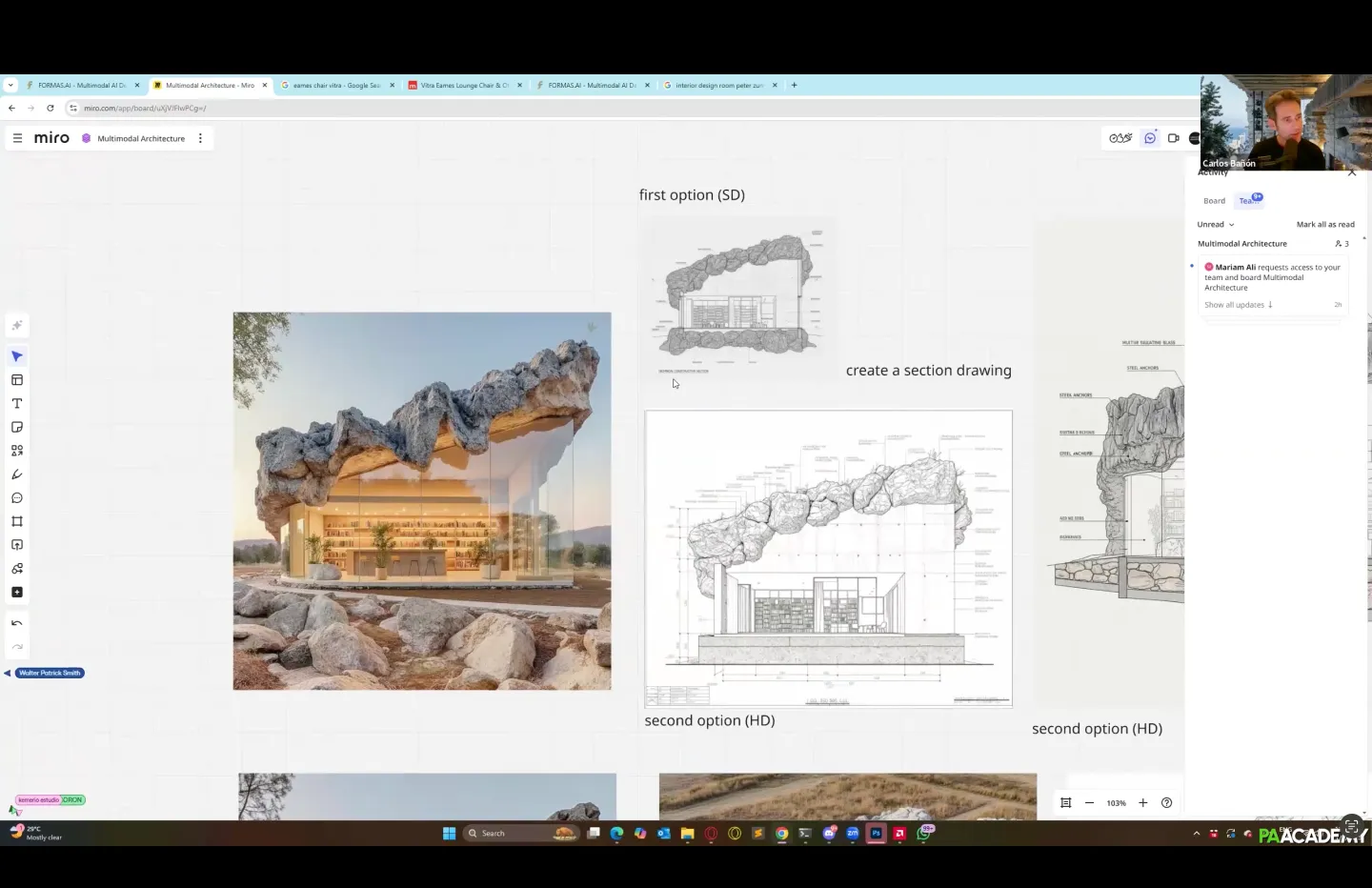Click the Upload tool icon
The width and height of the screenshot is (1372, 888).
[17, 545]
